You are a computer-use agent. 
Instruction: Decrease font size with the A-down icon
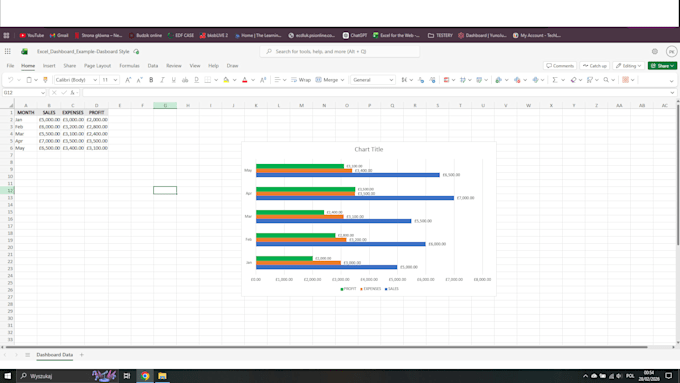(139, 80)
